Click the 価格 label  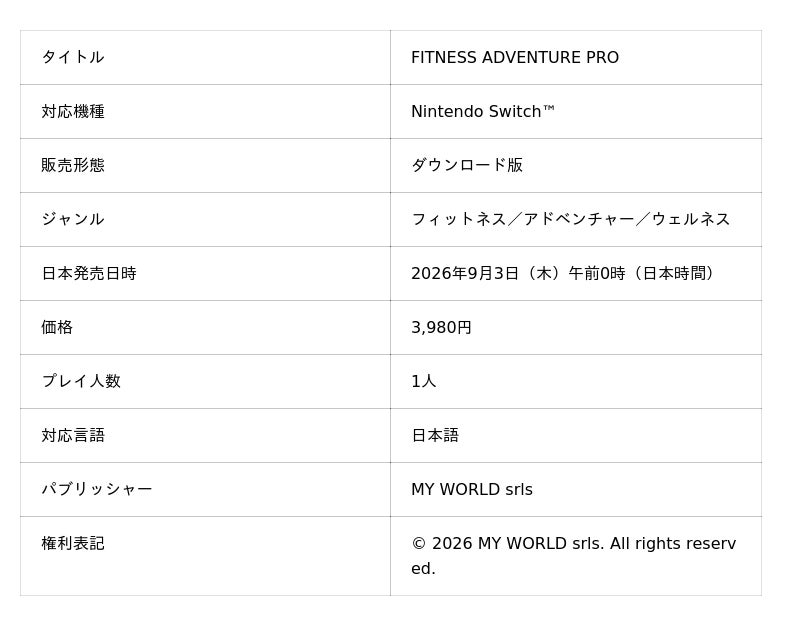pos(57,328)
